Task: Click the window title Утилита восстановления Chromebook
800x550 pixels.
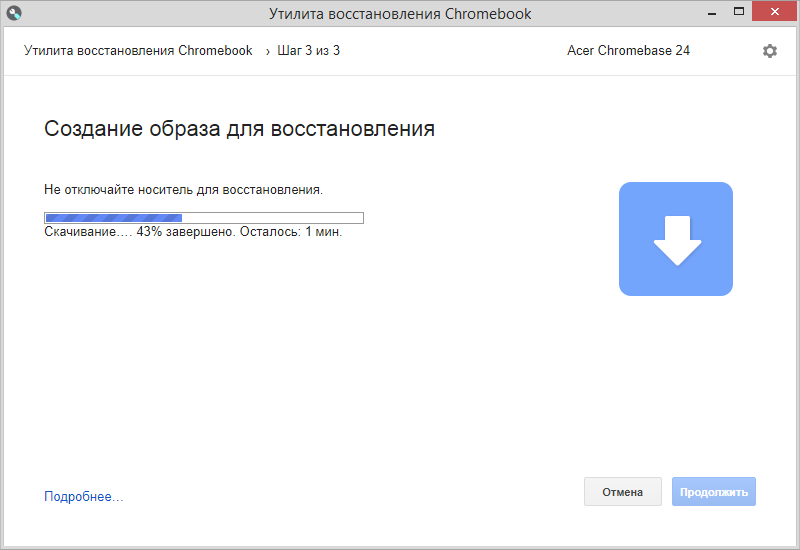Action: tap(400, 14)
